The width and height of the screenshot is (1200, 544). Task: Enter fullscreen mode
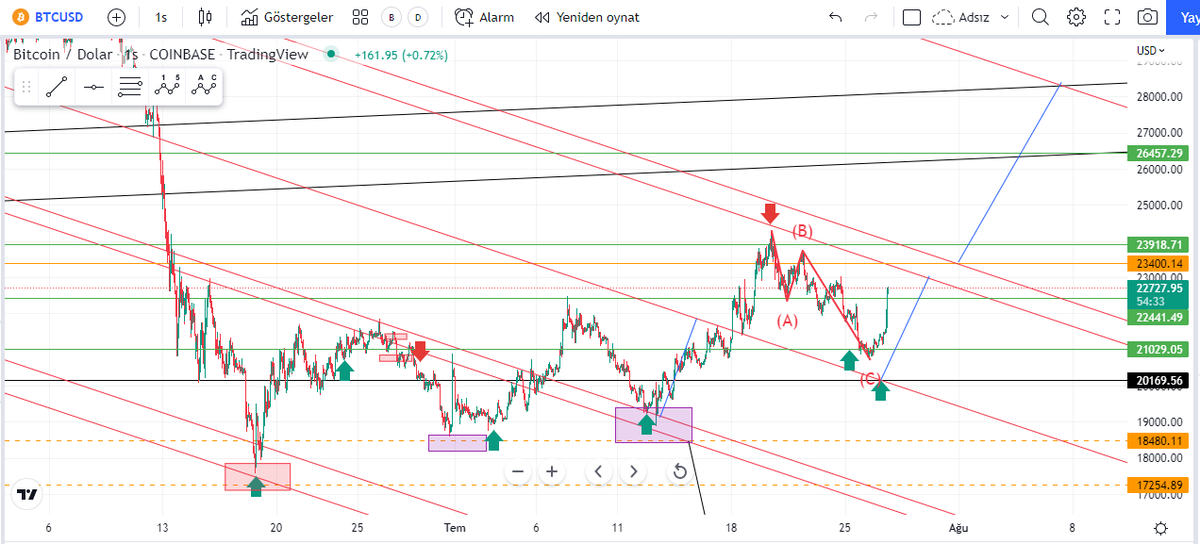(1112, 17)
